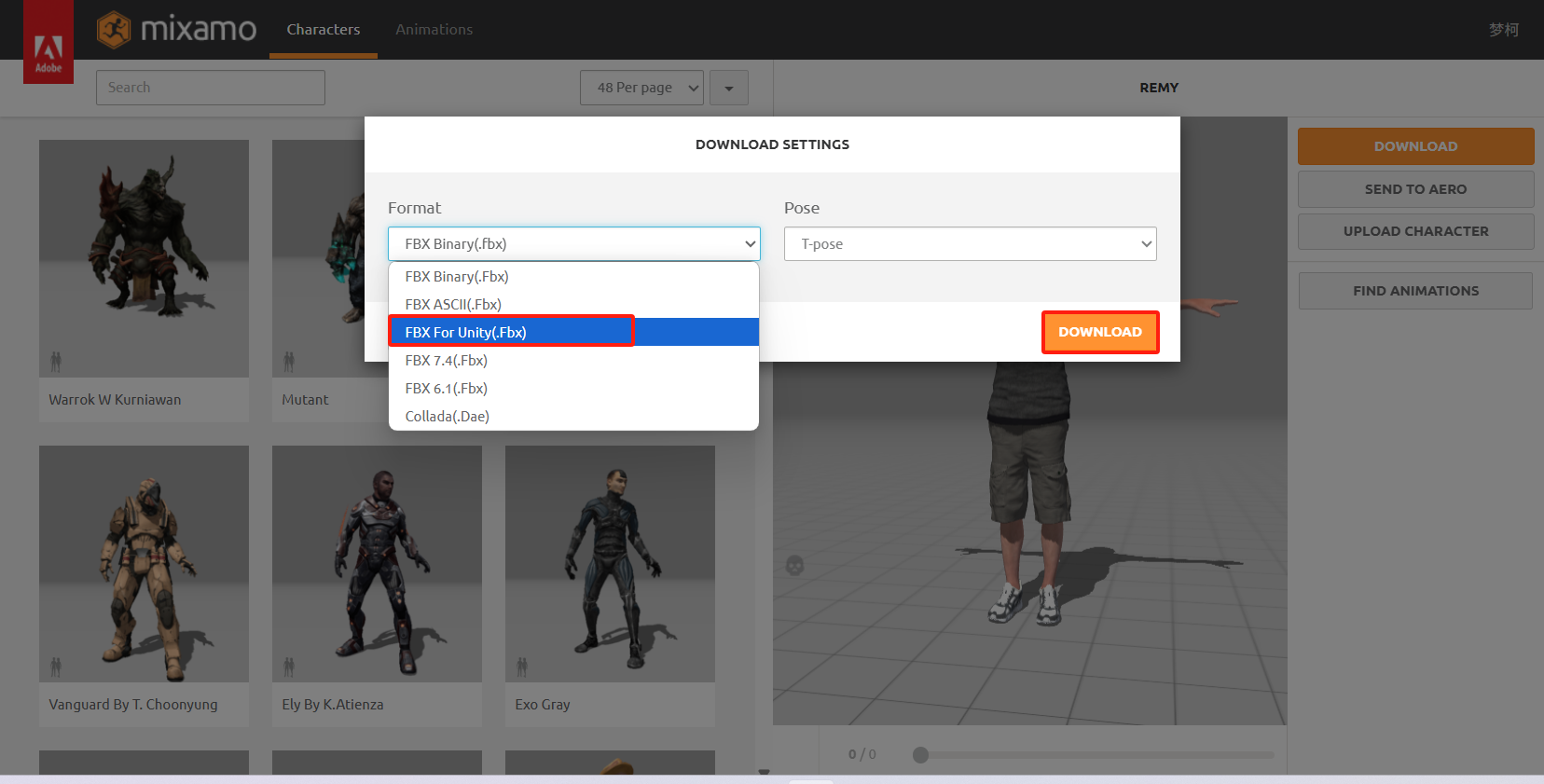Click humanoid icon on Exo Gray thumbnail
Viewport: 1544px width, 784px height.
pyautogui.click(x=522, y=667)
